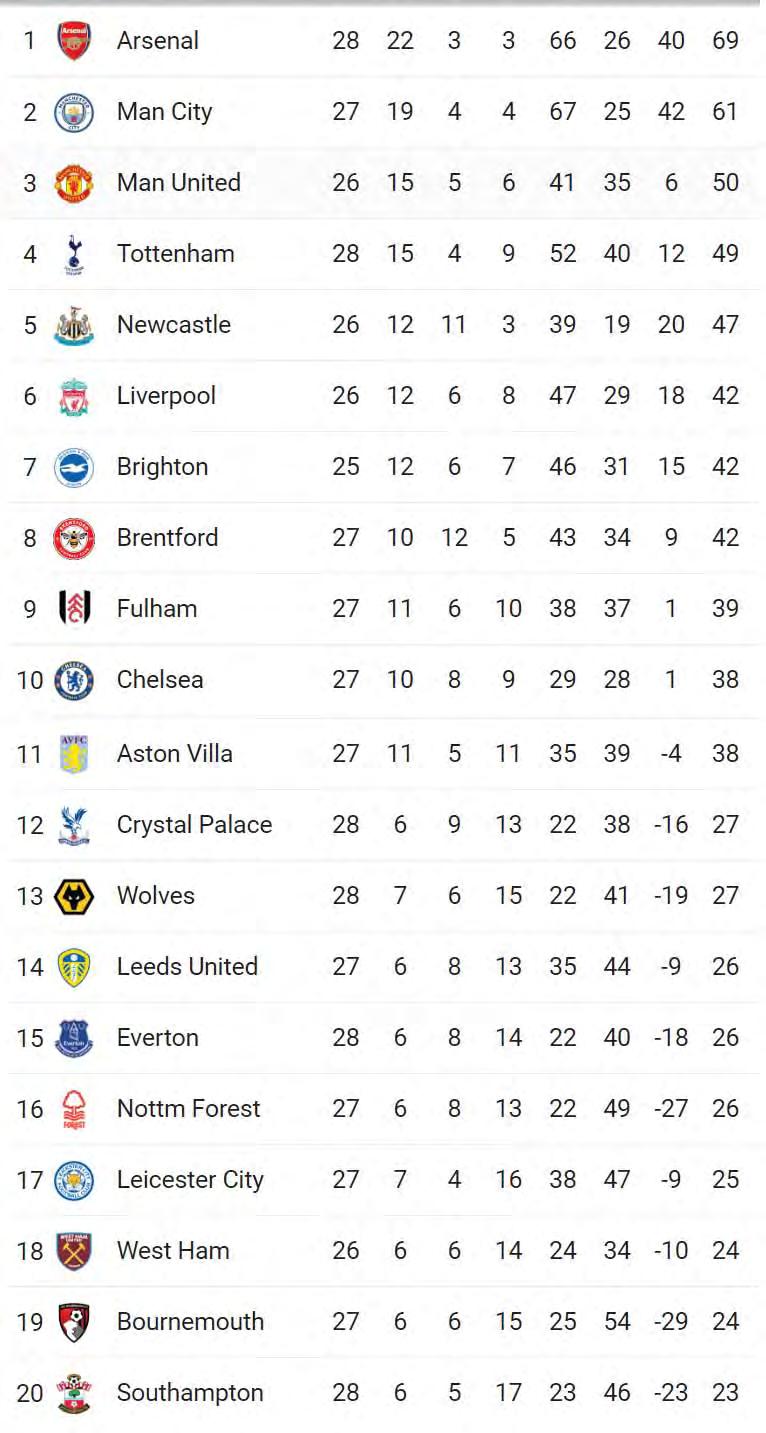This screenshot has width=766, height=1433.
Task: Click the Newcastle club crest
Action: 73,325
